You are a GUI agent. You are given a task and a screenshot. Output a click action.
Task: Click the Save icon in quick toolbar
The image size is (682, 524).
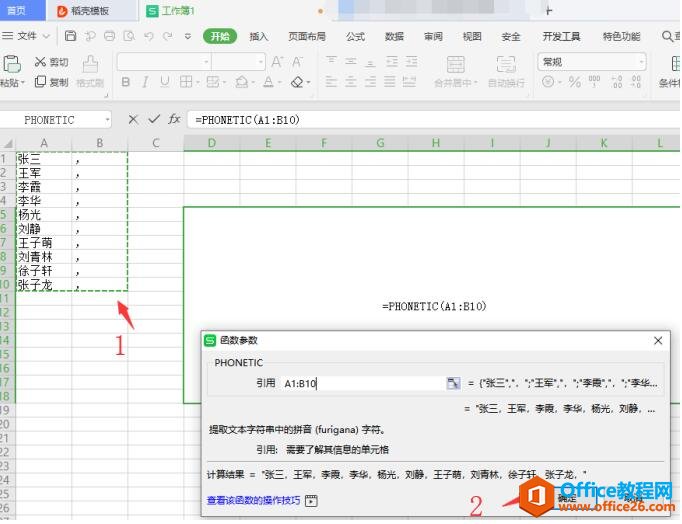tap(71, 36)
